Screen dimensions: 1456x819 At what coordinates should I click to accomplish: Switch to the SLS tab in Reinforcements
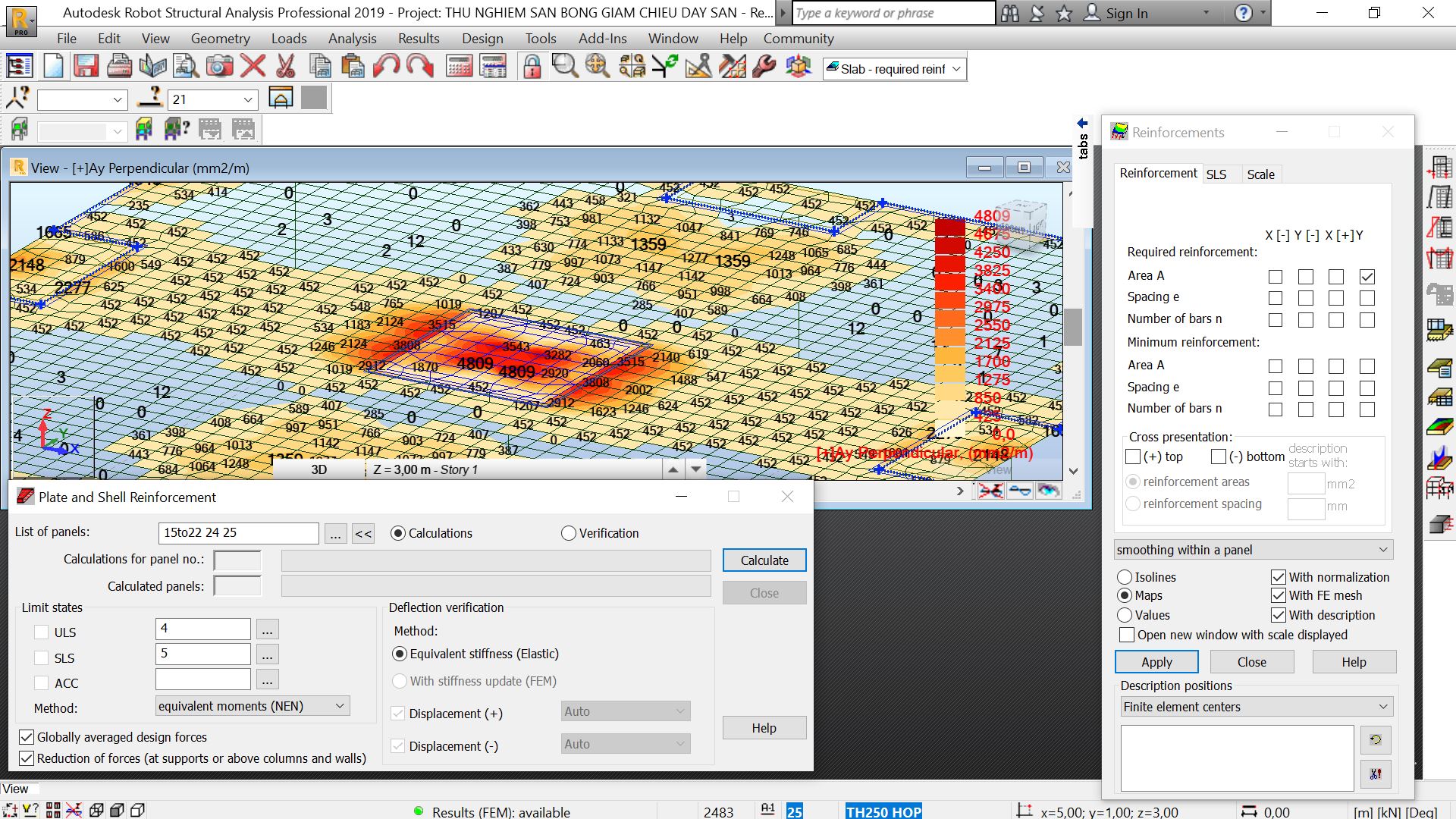(1216, 174)
